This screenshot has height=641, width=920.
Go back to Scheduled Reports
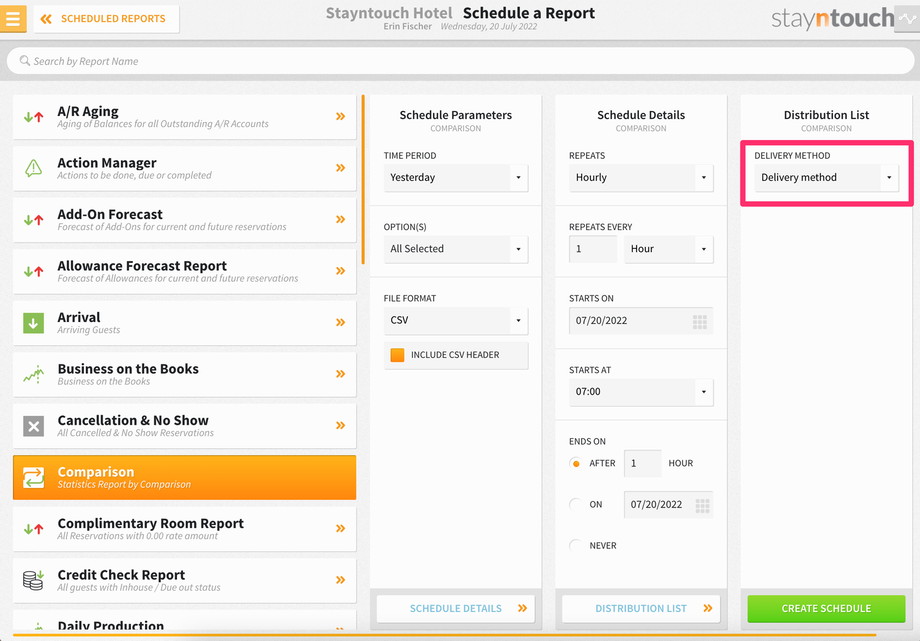(107, 19)
